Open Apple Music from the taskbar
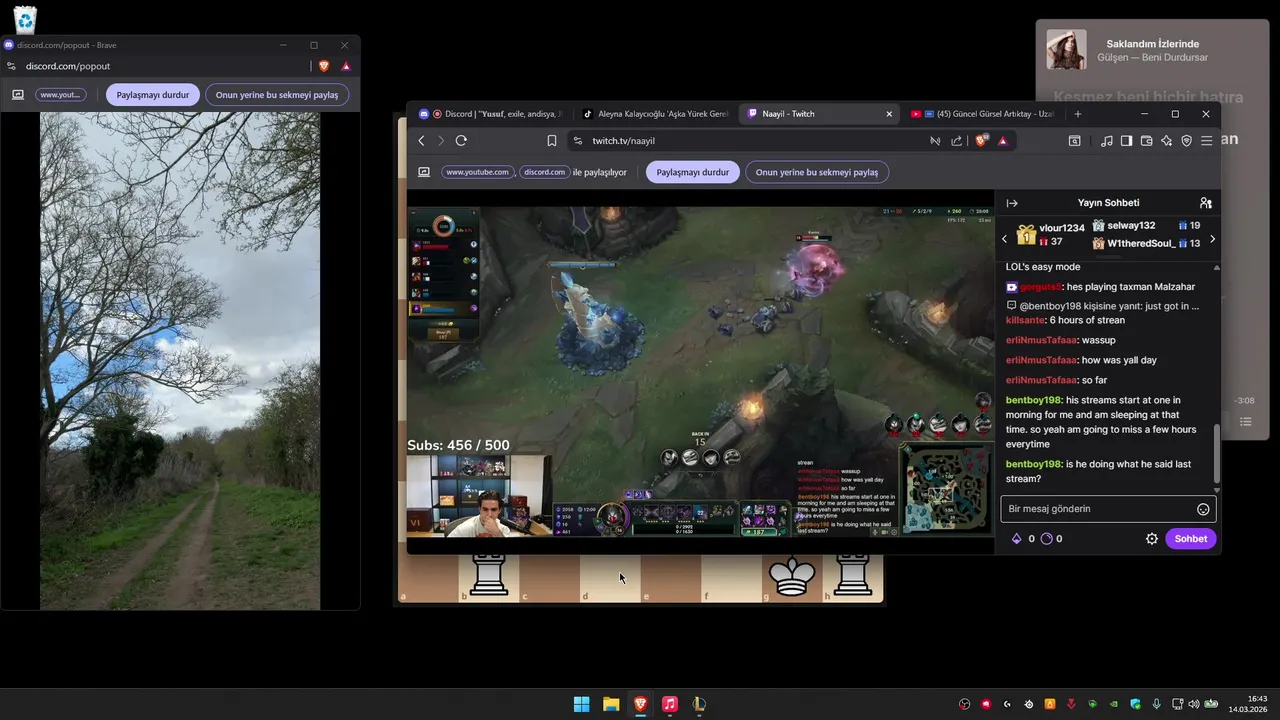The width and height of the screenshot is (1280, 720). point(670,704)
